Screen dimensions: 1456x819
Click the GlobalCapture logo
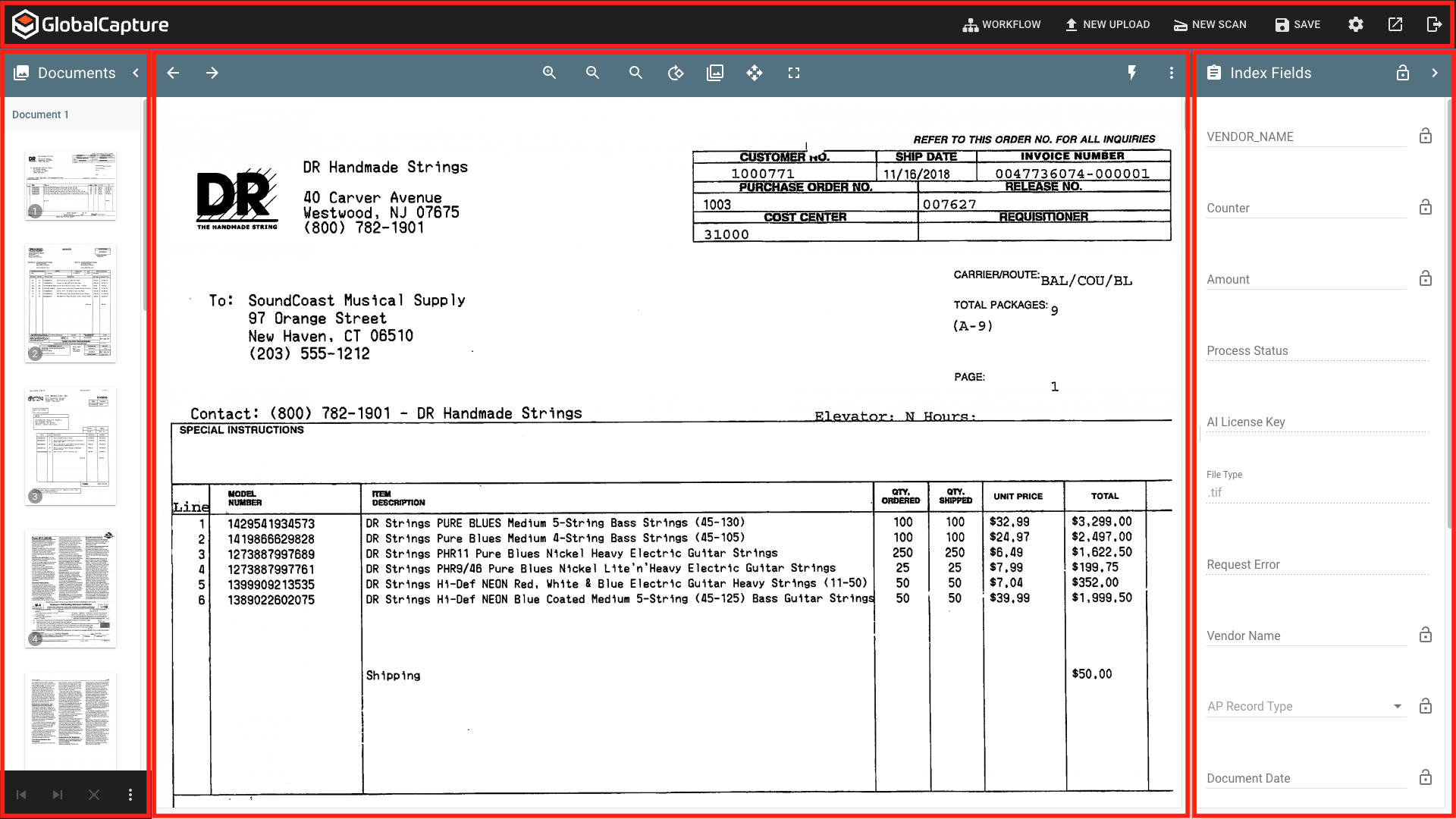click(91, 24)
